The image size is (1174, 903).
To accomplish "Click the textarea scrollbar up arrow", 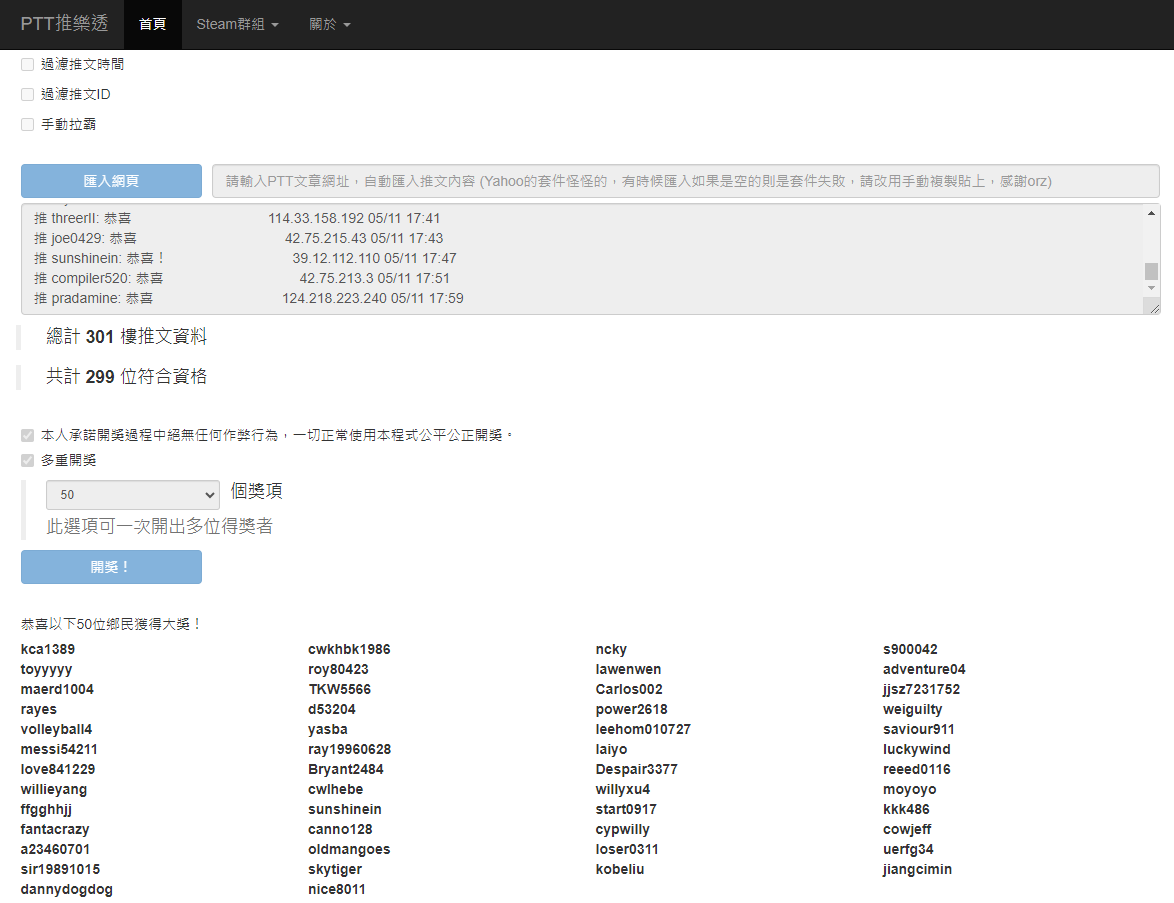I will pos(1151,213).
